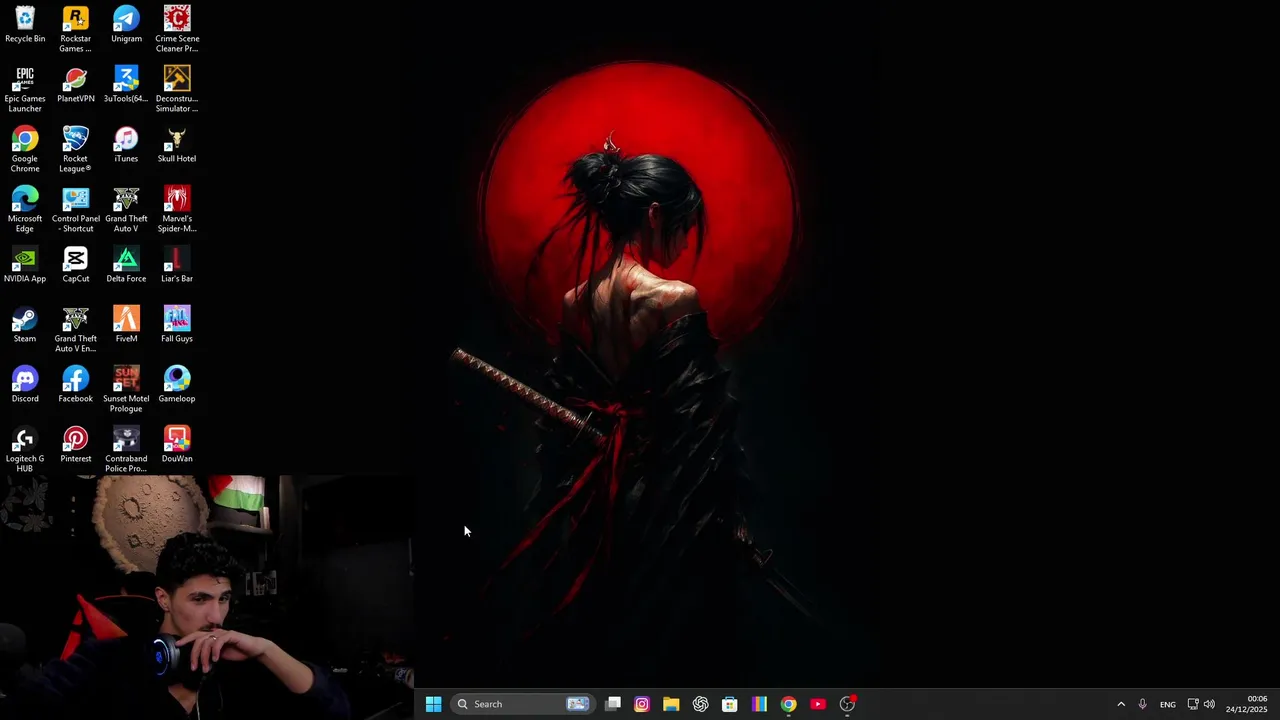Open Microsoft Store from the taskbar
The width and height of the screenshot is (1280, 720).
[x=730, y=704]
